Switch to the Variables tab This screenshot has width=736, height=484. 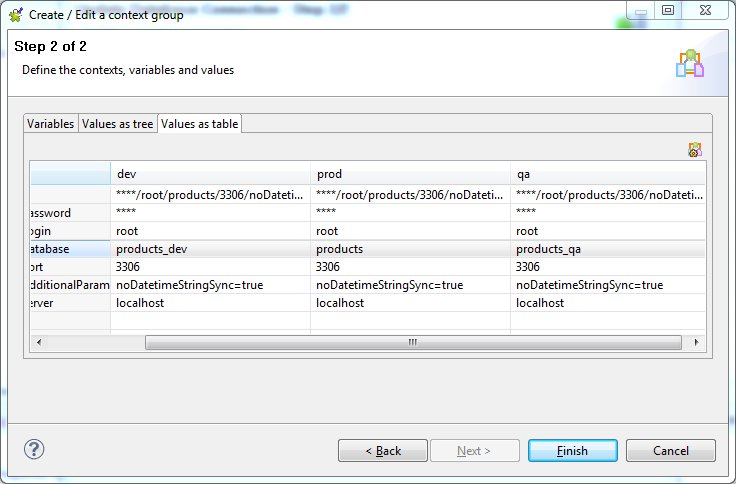[x=51, y=123]
